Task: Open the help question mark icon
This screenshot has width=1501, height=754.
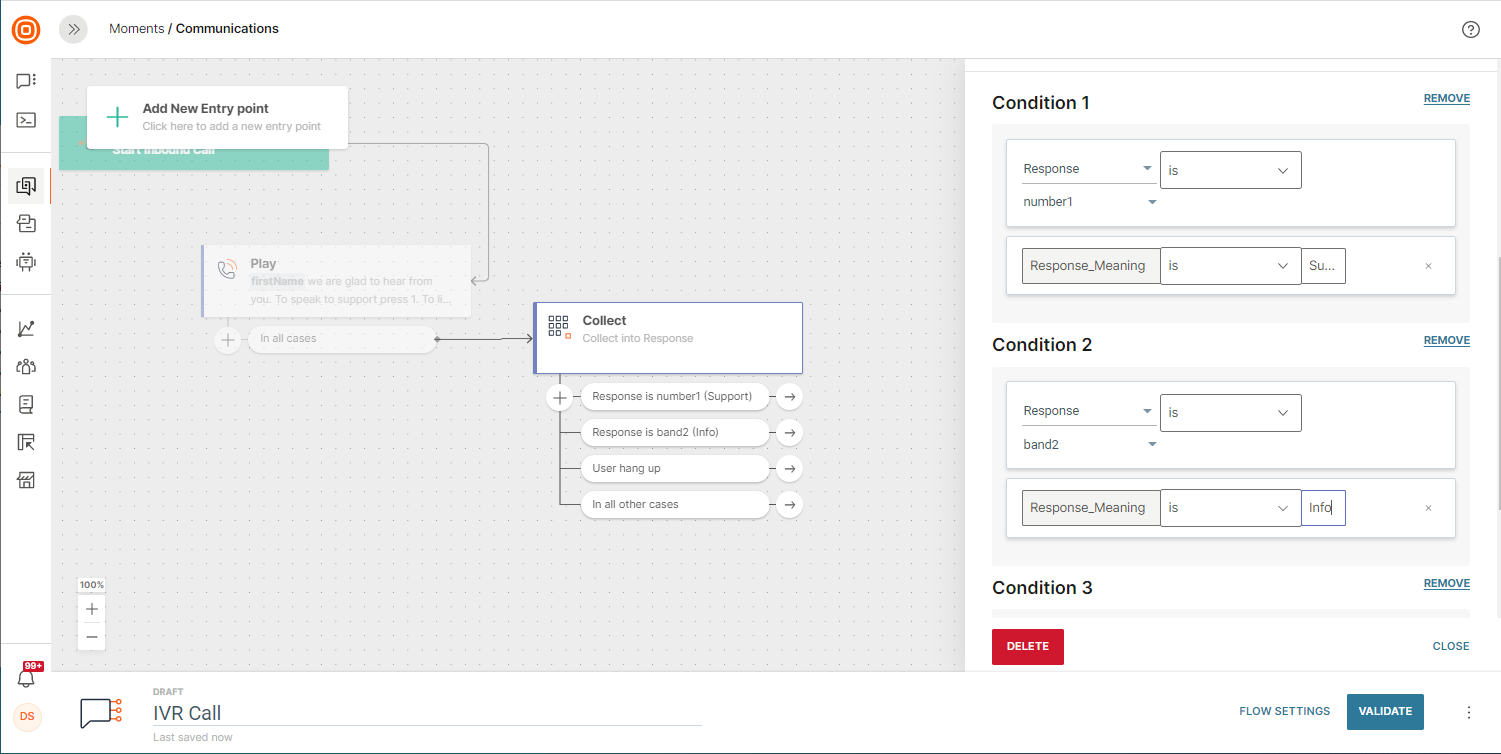Action: point(1470,29)
